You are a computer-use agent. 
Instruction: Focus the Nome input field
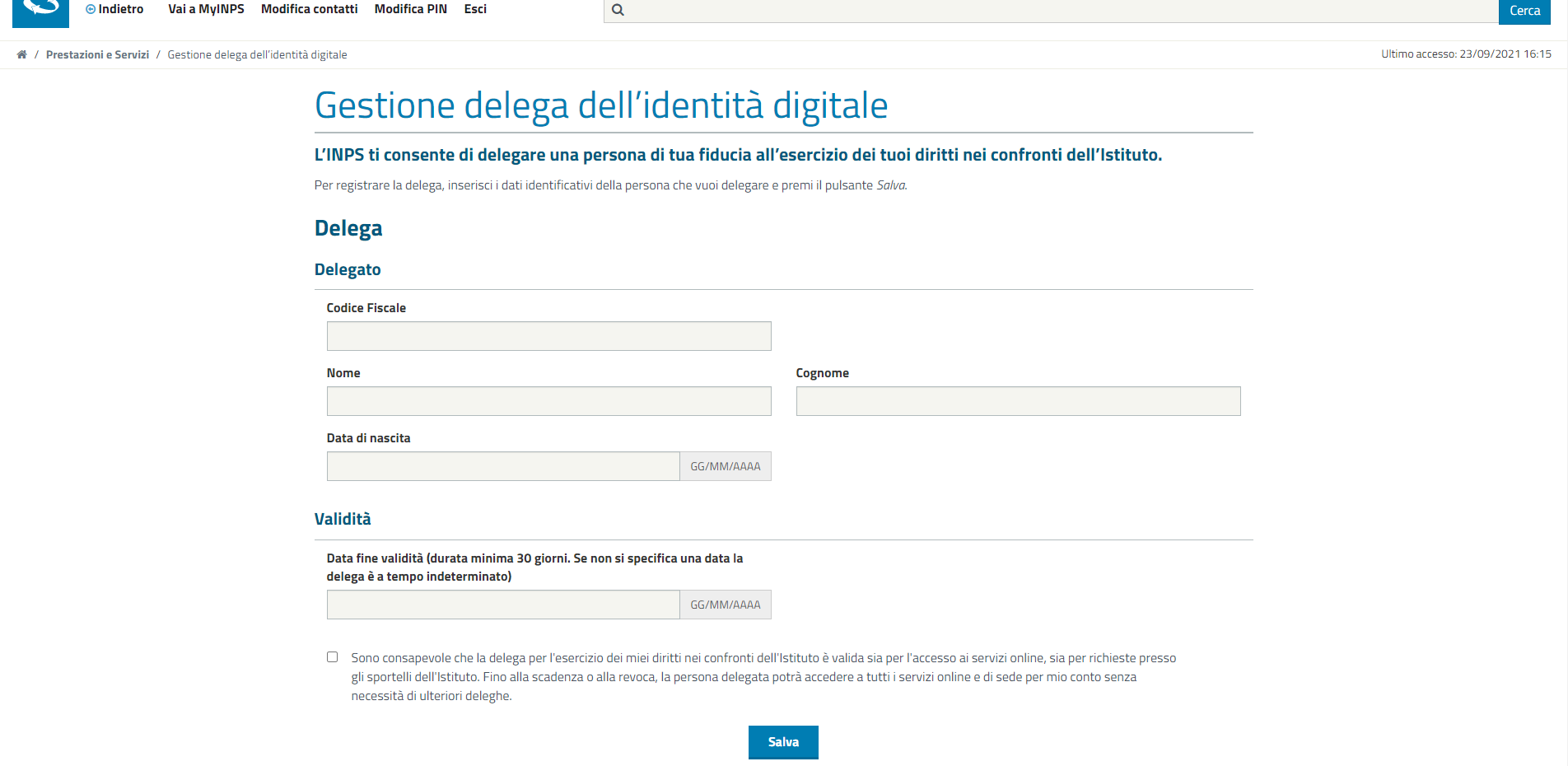pyautogui.click(x=548, y=401)
